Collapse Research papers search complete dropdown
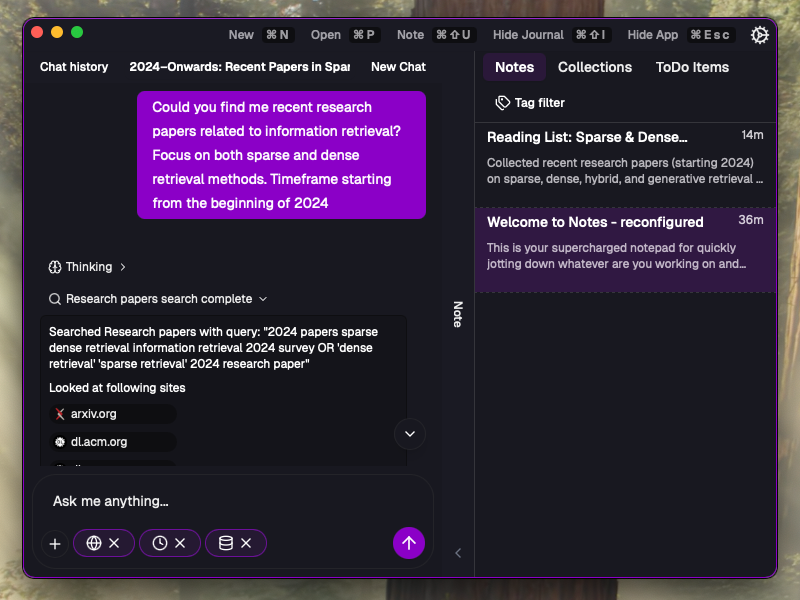Image resolution: width=800 pixels, height=600 pixels. pos(263,299)
